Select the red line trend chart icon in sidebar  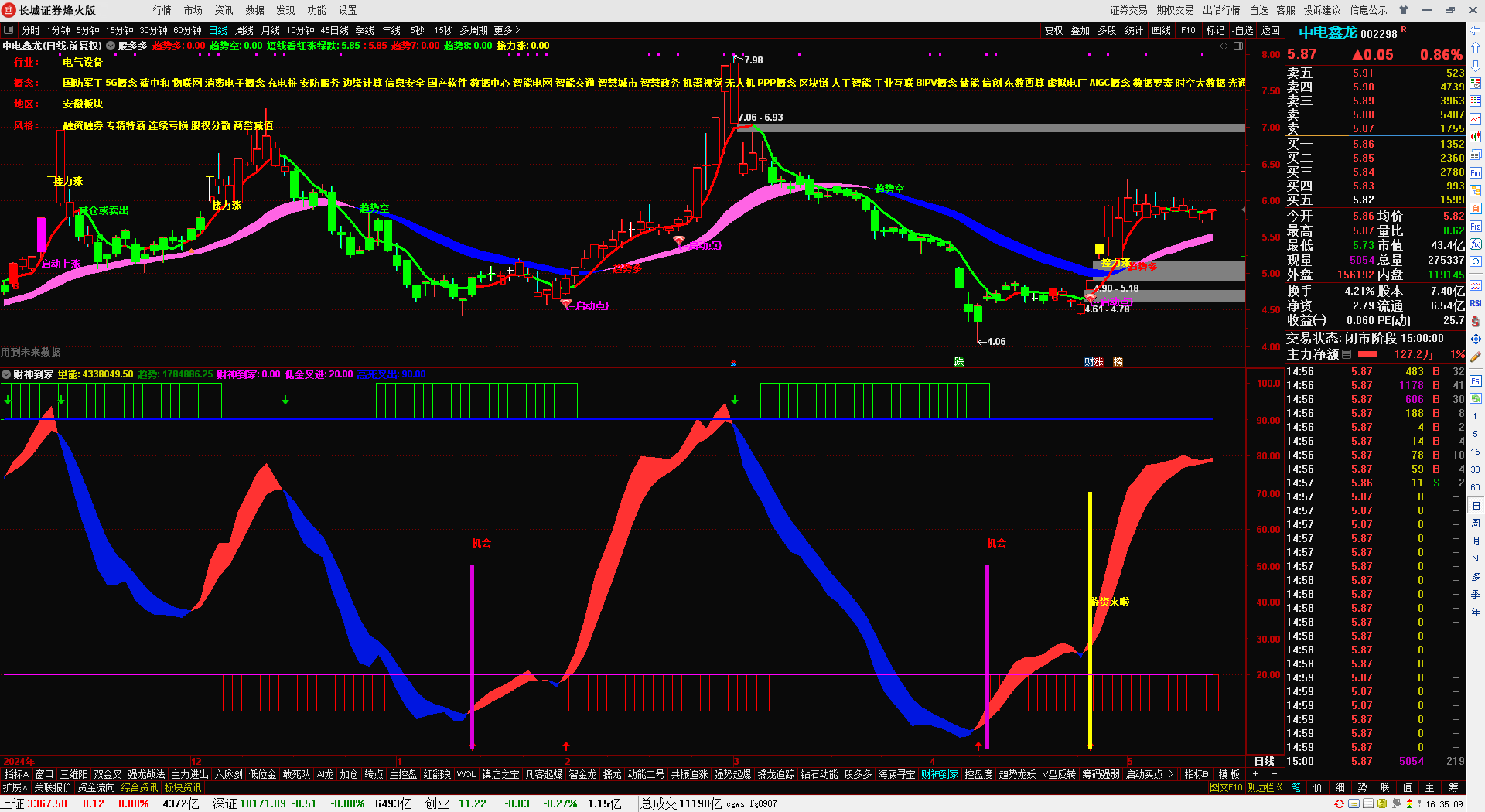coord(1476,119)
